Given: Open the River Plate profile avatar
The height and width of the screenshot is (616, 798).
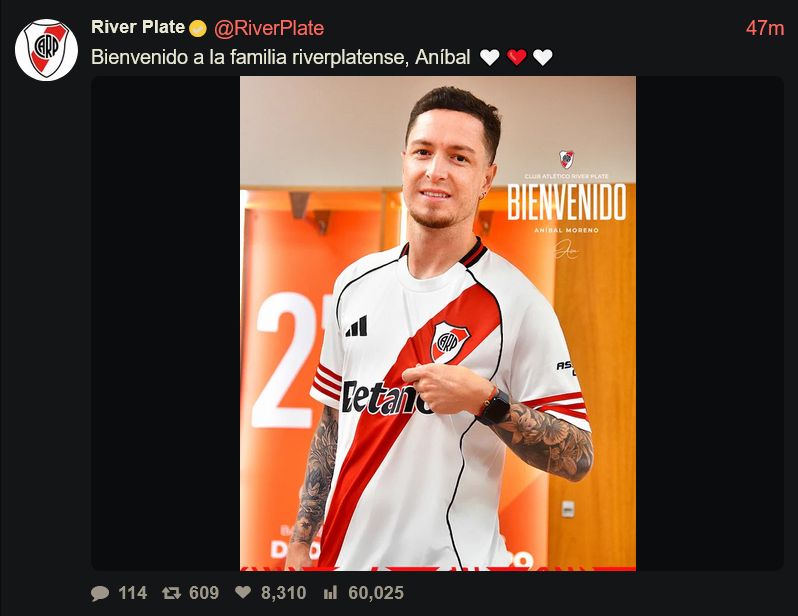Looking at the screenshot, I should click(x=46, y=50).
